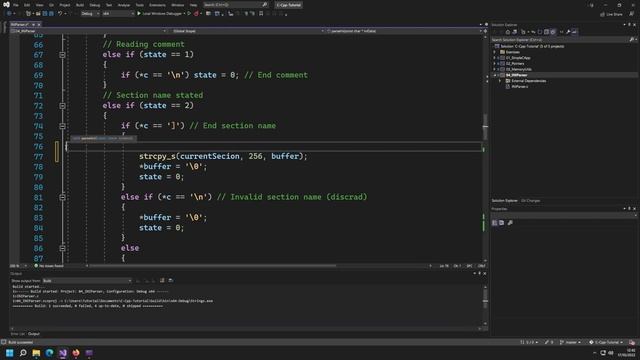Open the File menu
The height and width of the screenshot is (360, 640).
coord(16,5)
